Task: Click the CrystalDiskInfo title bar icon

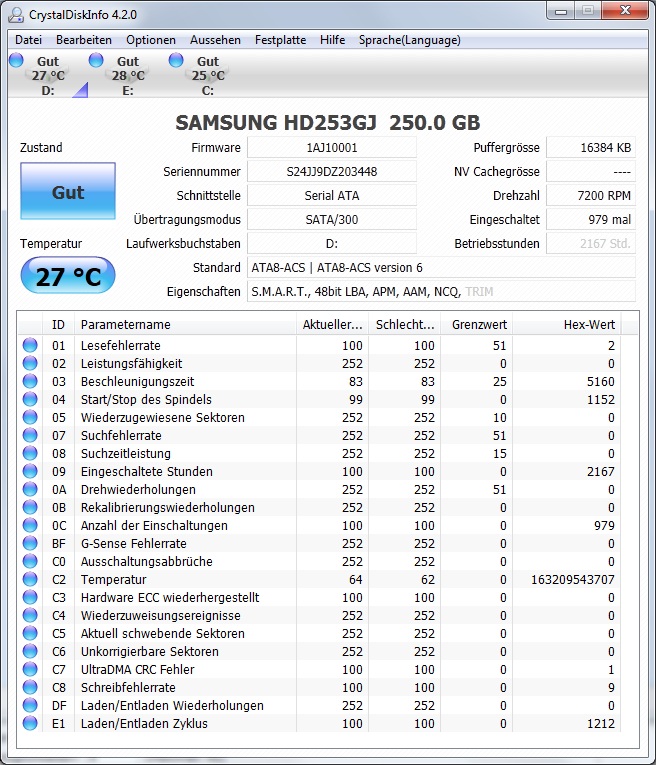Action: pyautogui.click(x=16, y=15)
